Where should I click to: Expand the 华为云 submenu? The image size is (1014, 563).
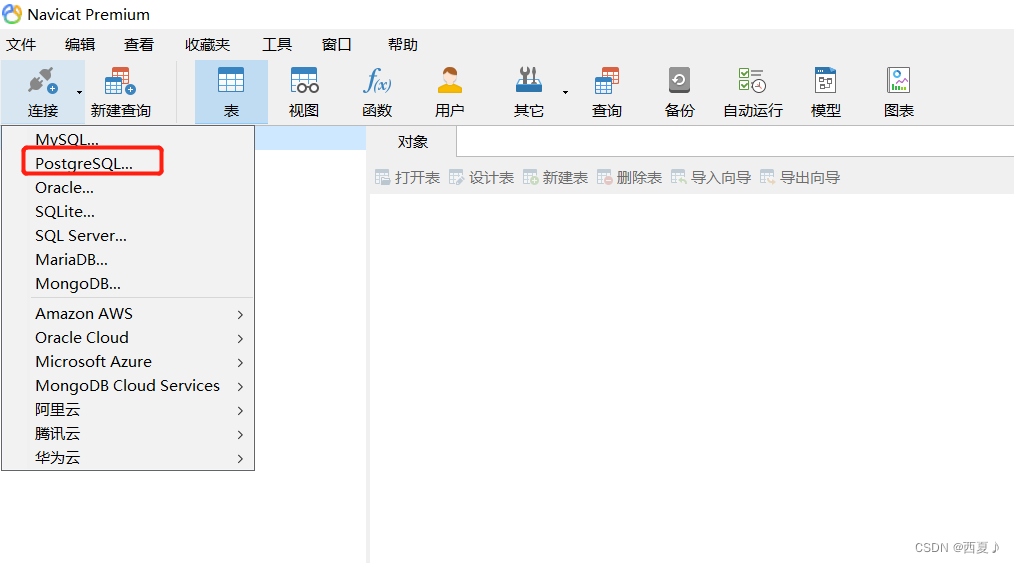point(128,458)
